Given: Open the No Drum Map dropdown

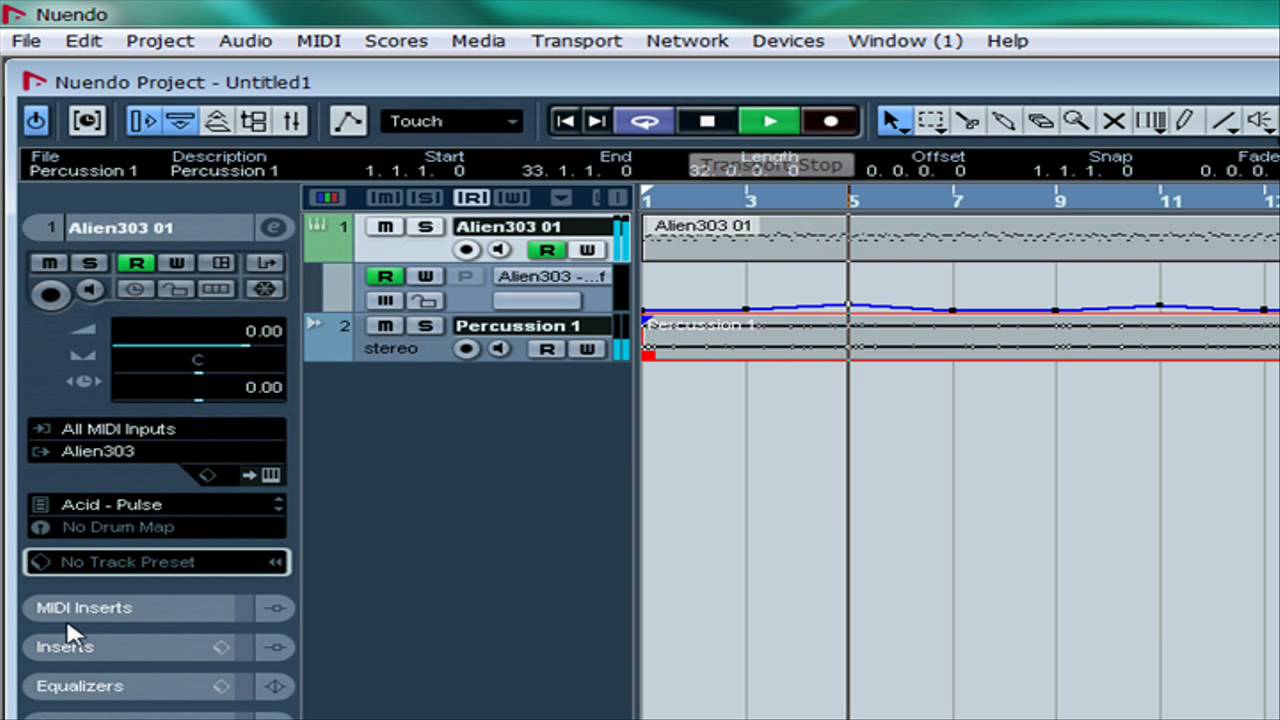Looking at the screenshot, I should click(x=157, y=527).
